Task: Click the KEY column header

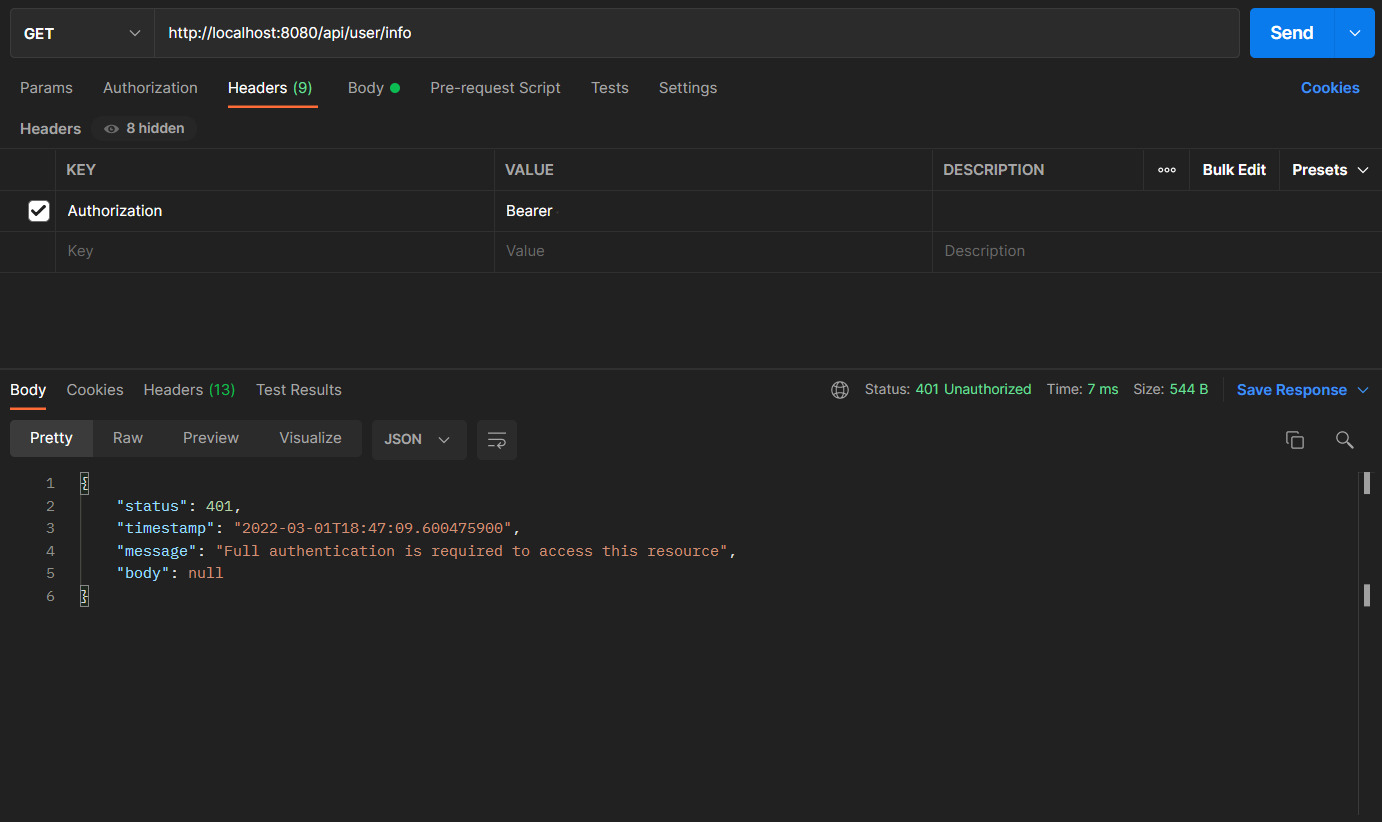Action: coord(81,170)
